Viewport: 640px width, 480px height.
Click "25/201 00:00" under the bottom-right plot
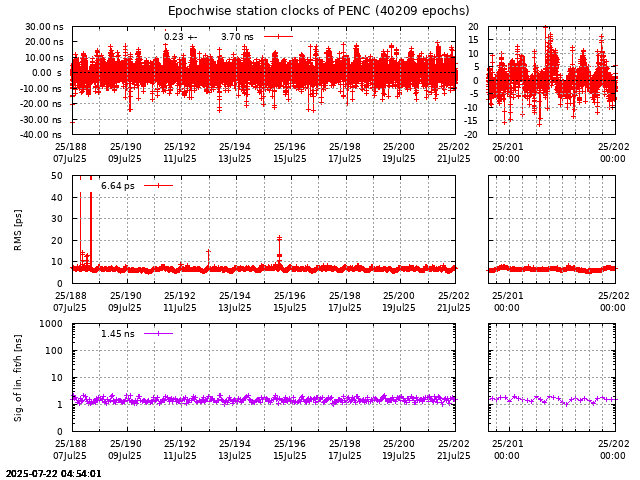(x=507, y=450)
